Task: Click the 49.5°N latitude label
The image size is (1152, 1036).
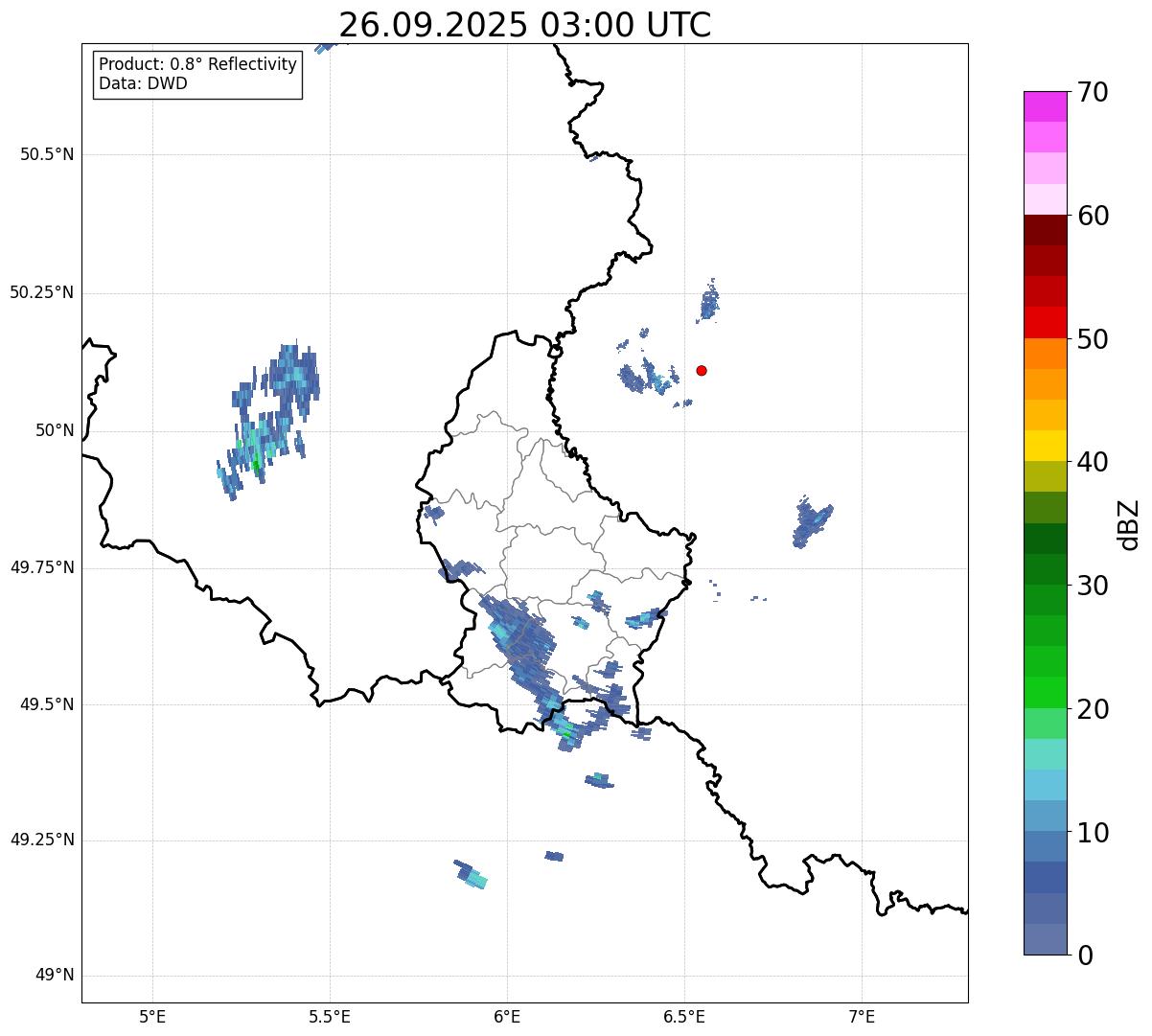Action: click(47, 704)
